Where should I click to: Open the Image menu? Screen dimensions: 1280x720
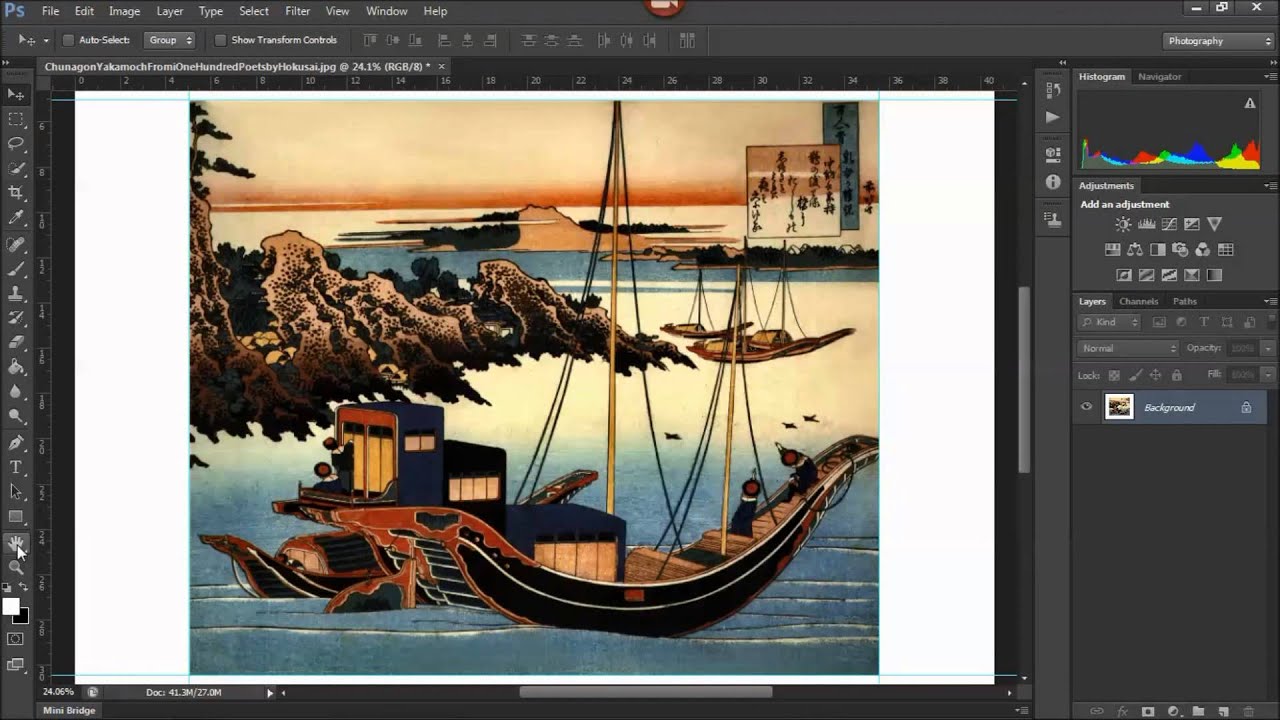pos(124,11)
